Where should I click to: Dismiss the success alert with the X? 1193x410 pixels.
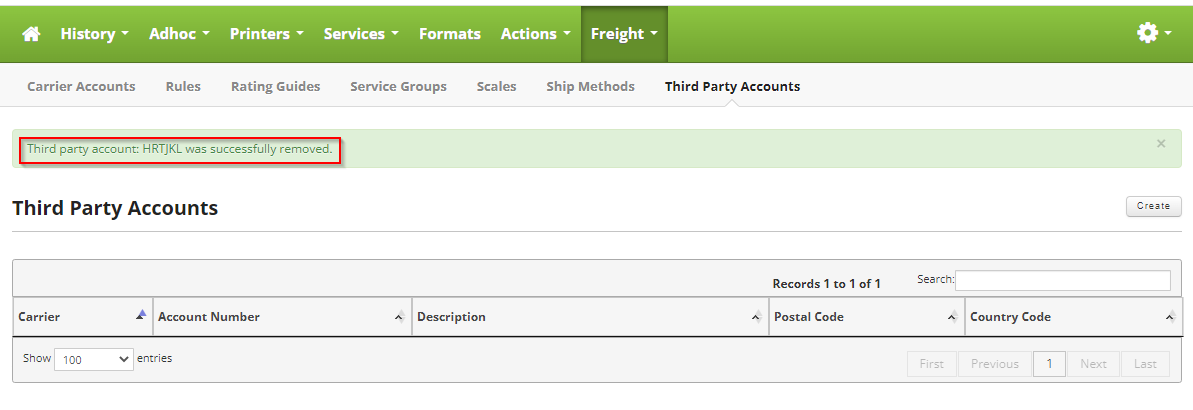[x=1161, y=143]
